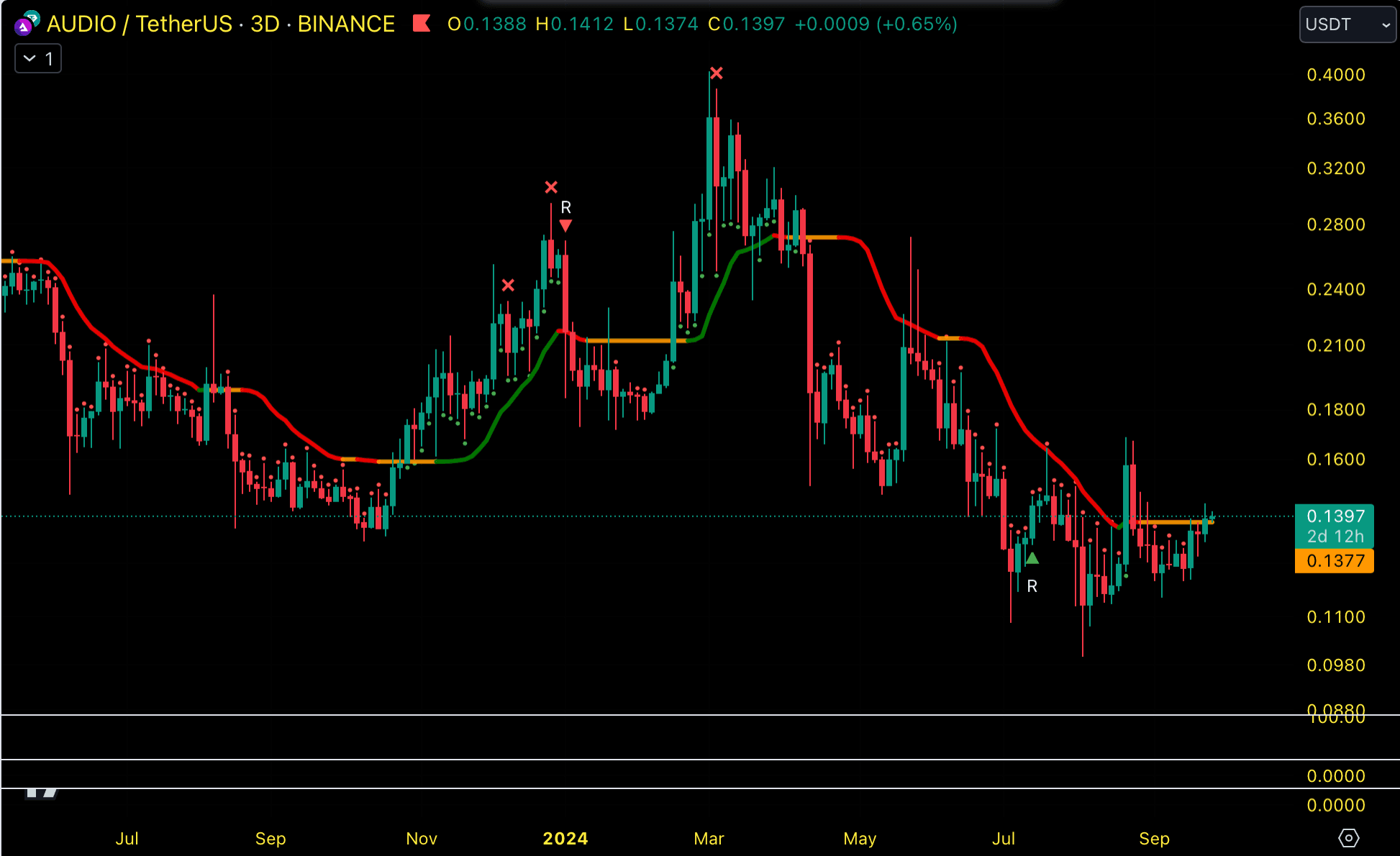Click the red flag icon beside BINANCE
1400x856 pixels.
tap(422, 24)
